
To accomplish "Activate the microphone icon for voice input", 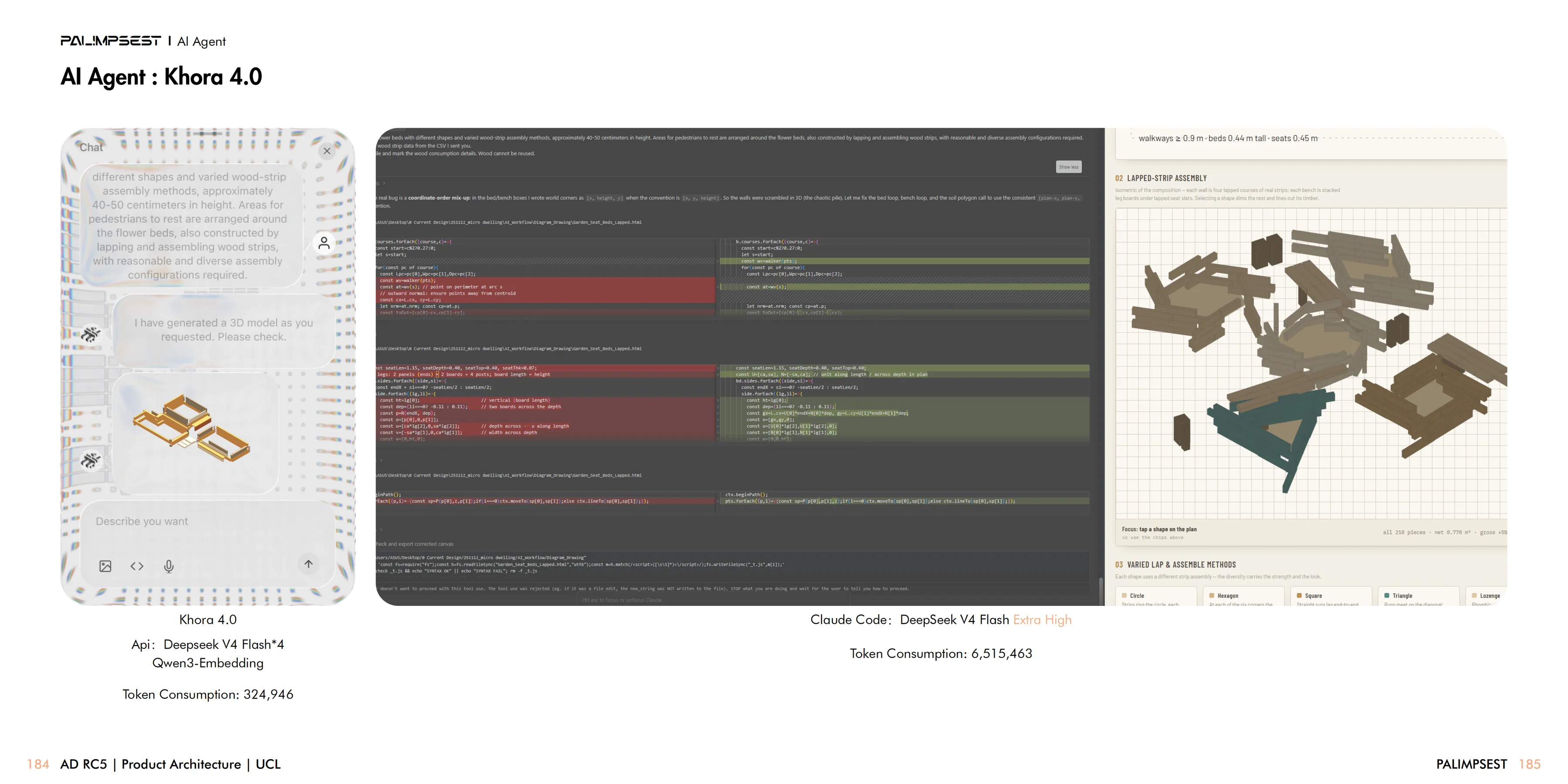I will click(169, 566).
